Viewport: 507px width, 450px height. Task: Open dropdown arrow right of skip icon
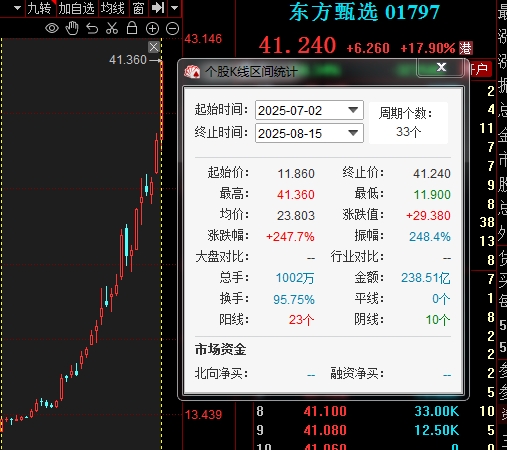(174, 8)
